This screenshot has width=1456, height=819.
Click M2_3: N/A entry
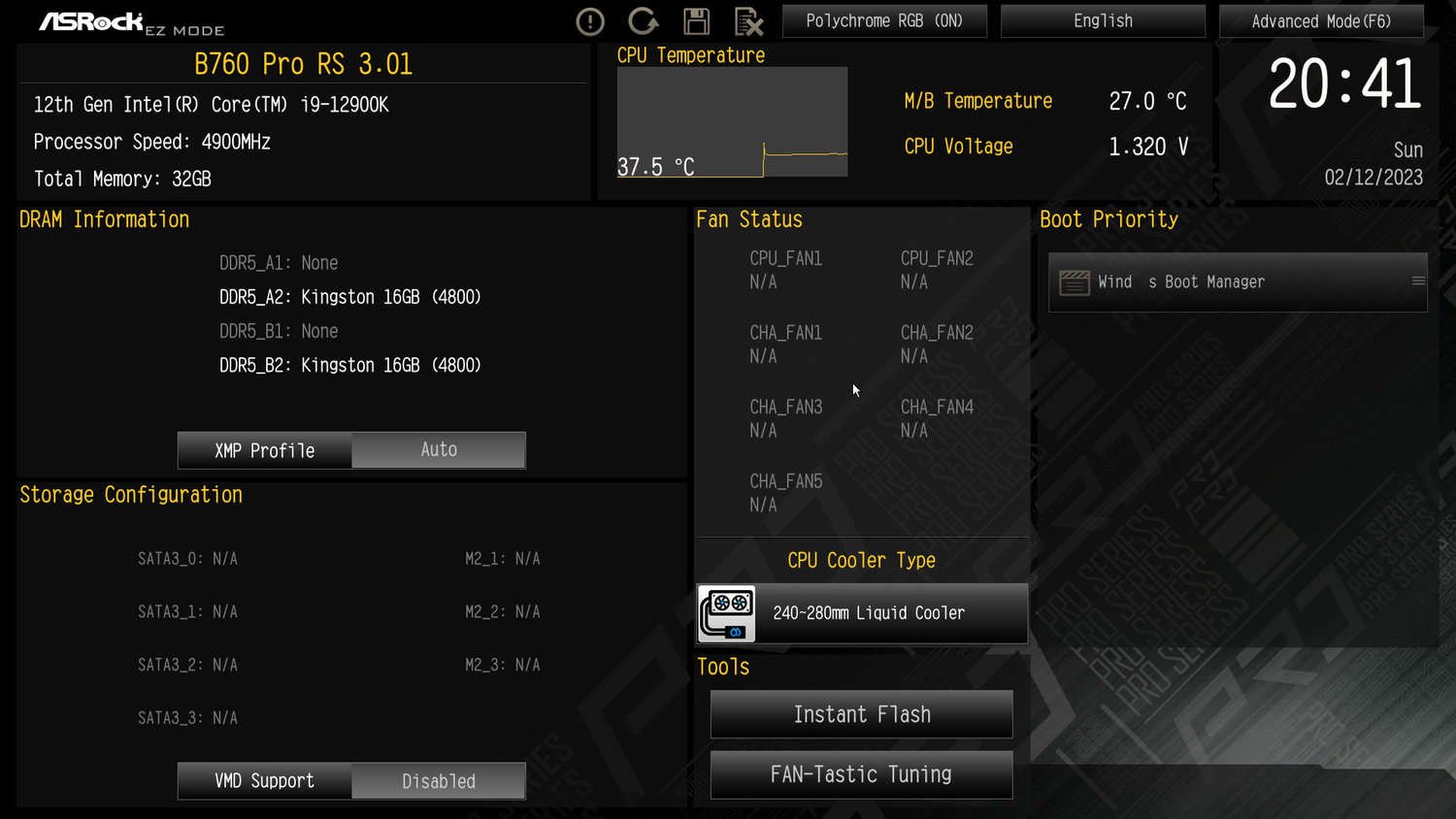click(503, 665)
